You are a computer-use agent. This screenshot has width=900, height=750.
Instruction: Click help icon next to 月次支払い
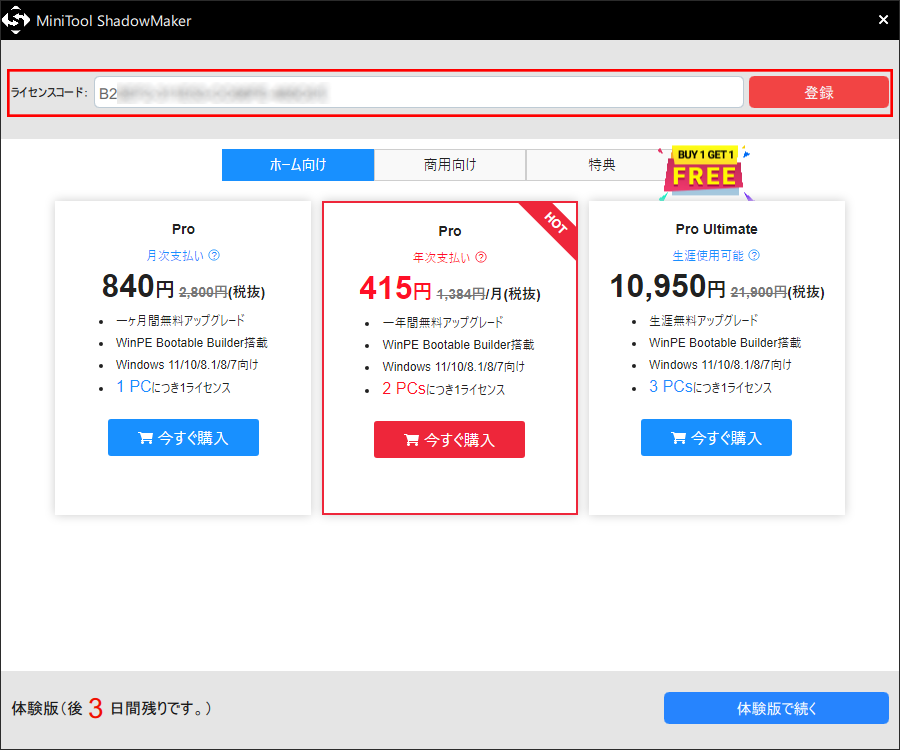coord(215,256)
